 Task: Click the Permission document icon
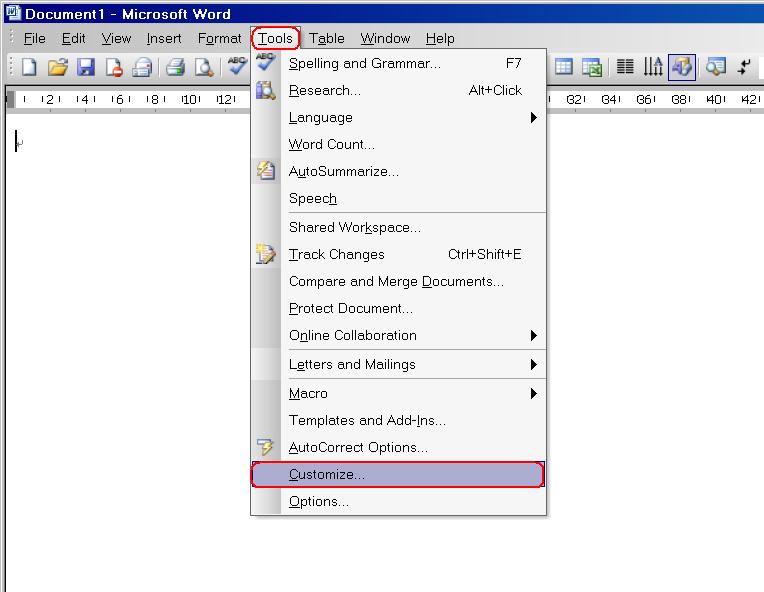(114, 67)
